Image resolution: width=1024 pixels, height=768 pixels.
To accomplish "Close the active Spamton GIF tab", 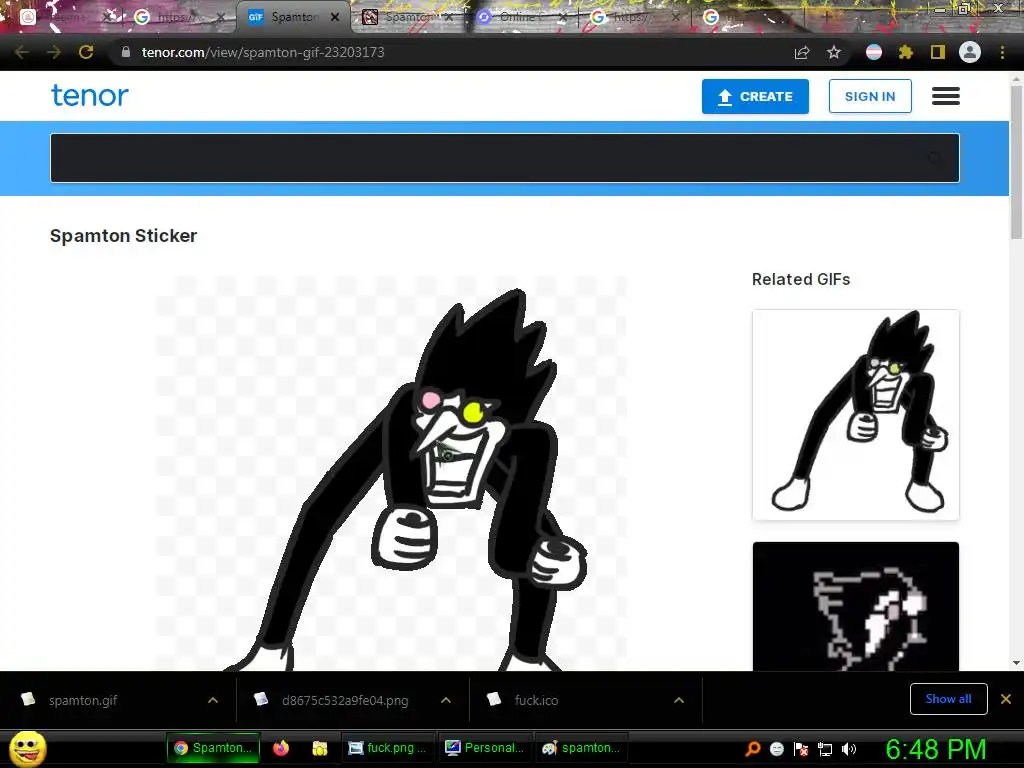I will 335,17.
